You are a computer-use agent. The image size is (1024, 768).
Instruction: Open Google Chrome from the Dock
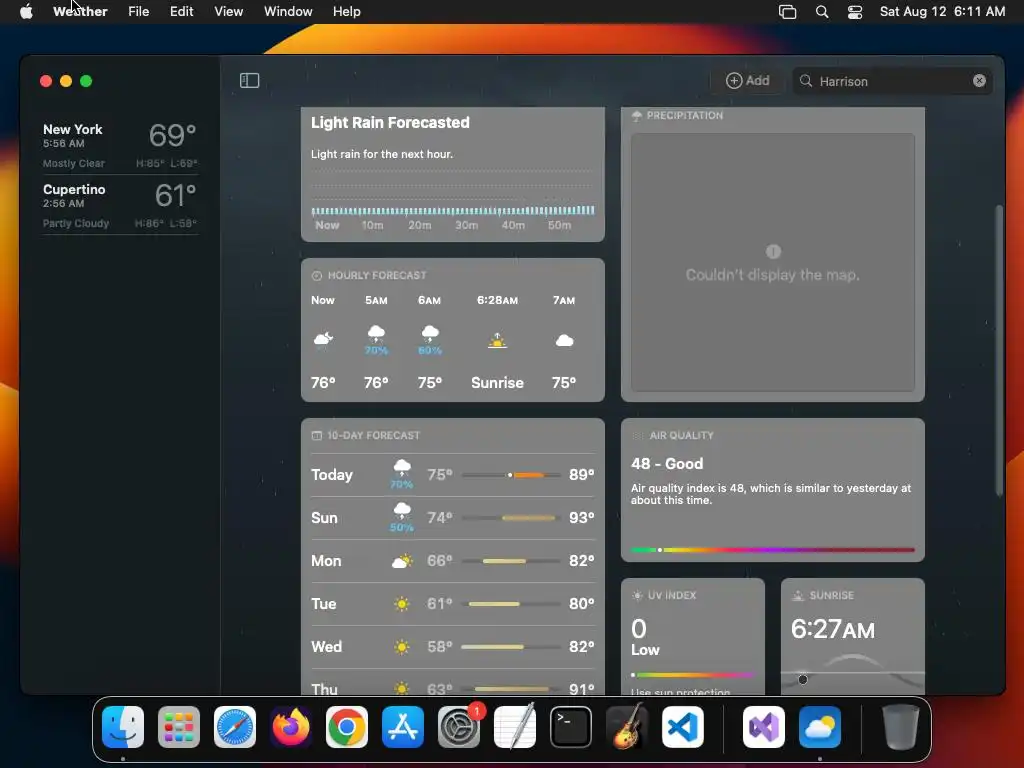pos(347,727)
